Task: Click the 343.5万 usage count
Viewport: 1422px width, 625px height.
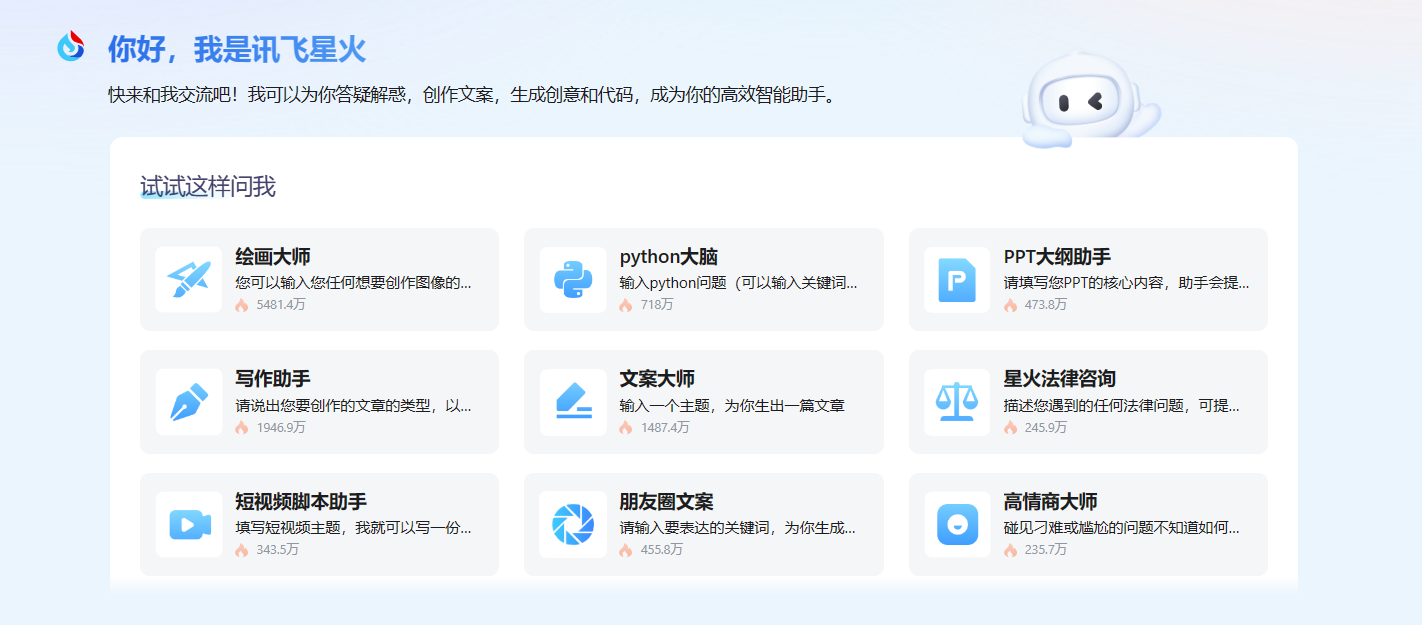Action: [277, 550]
